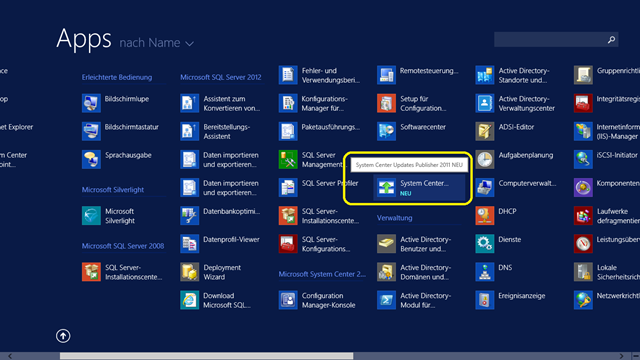Screen dimensions: 640x360
Task: Open the 'nach Name' sort dropdown
Action: pyautogui.click(x=156, y=43)
